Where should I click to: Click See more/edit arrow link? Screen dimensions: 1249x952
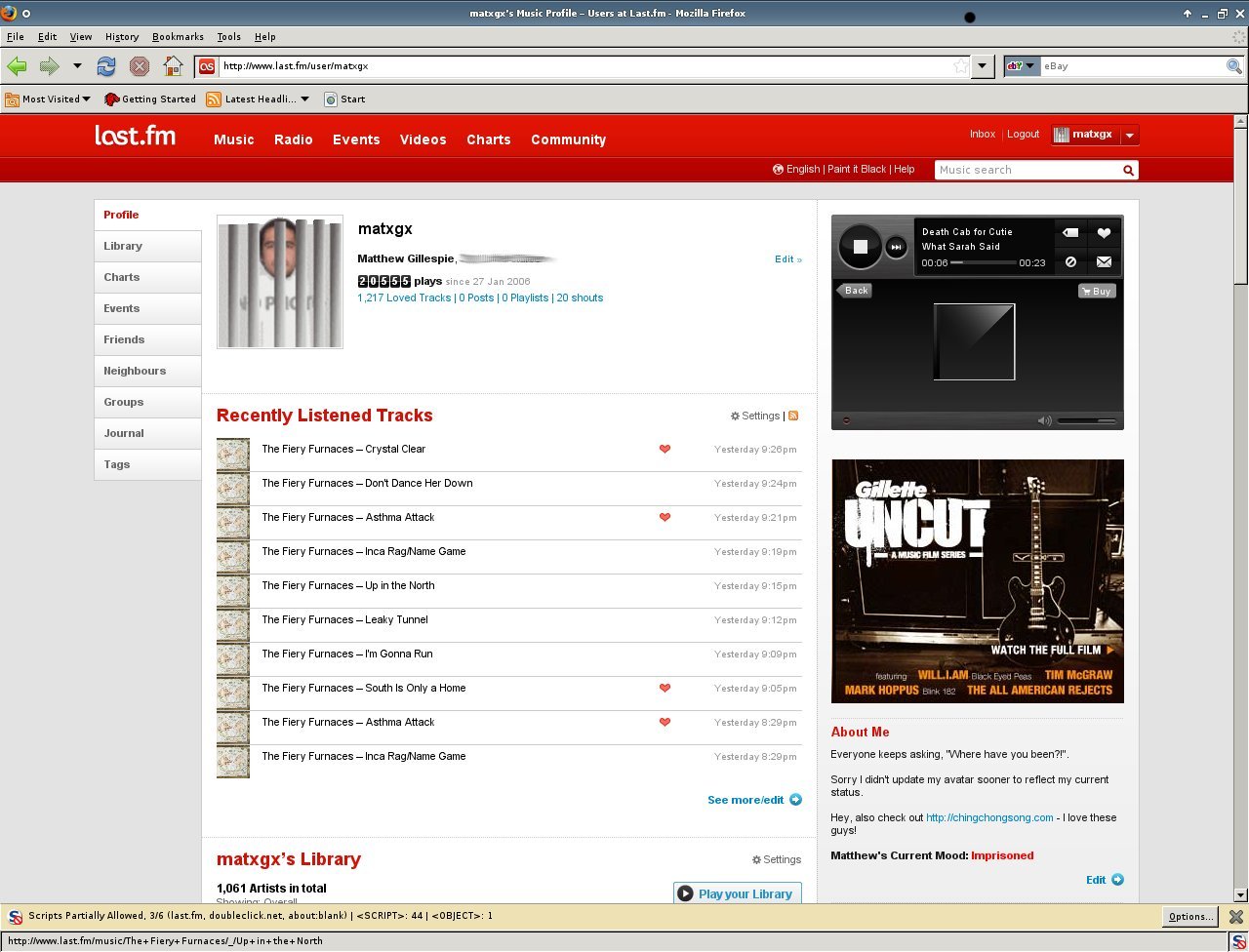click(754, 800)
